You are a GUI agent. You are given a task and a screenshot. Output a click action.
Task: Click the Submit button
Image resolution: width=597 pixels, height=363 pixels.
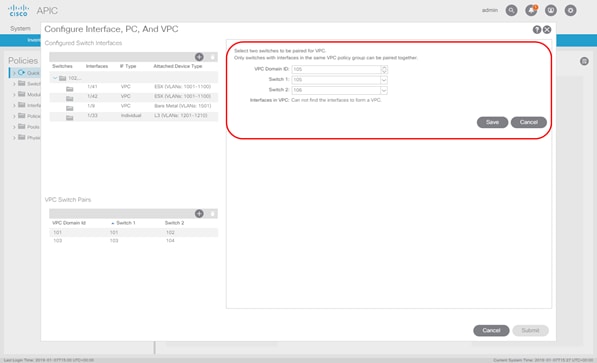[x=530, y=331]
